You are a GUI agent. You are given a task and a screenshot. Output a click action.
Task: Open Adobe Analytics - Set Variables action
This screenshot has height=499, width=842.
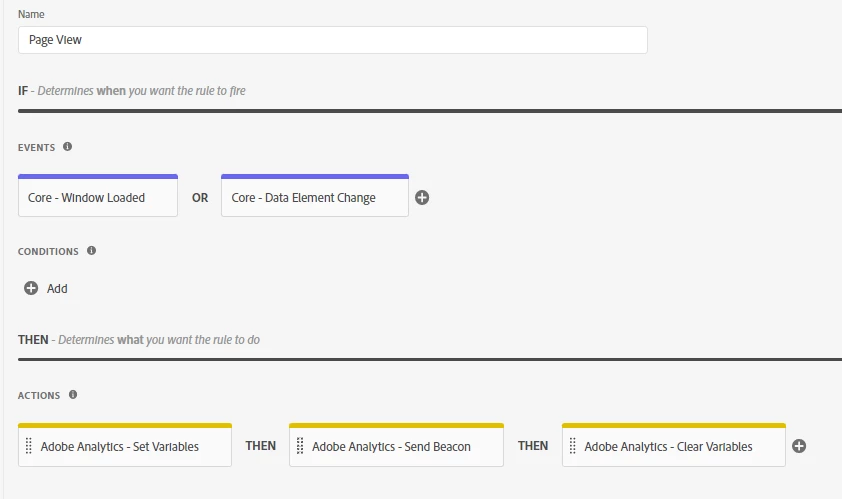(x=125, y=445)
